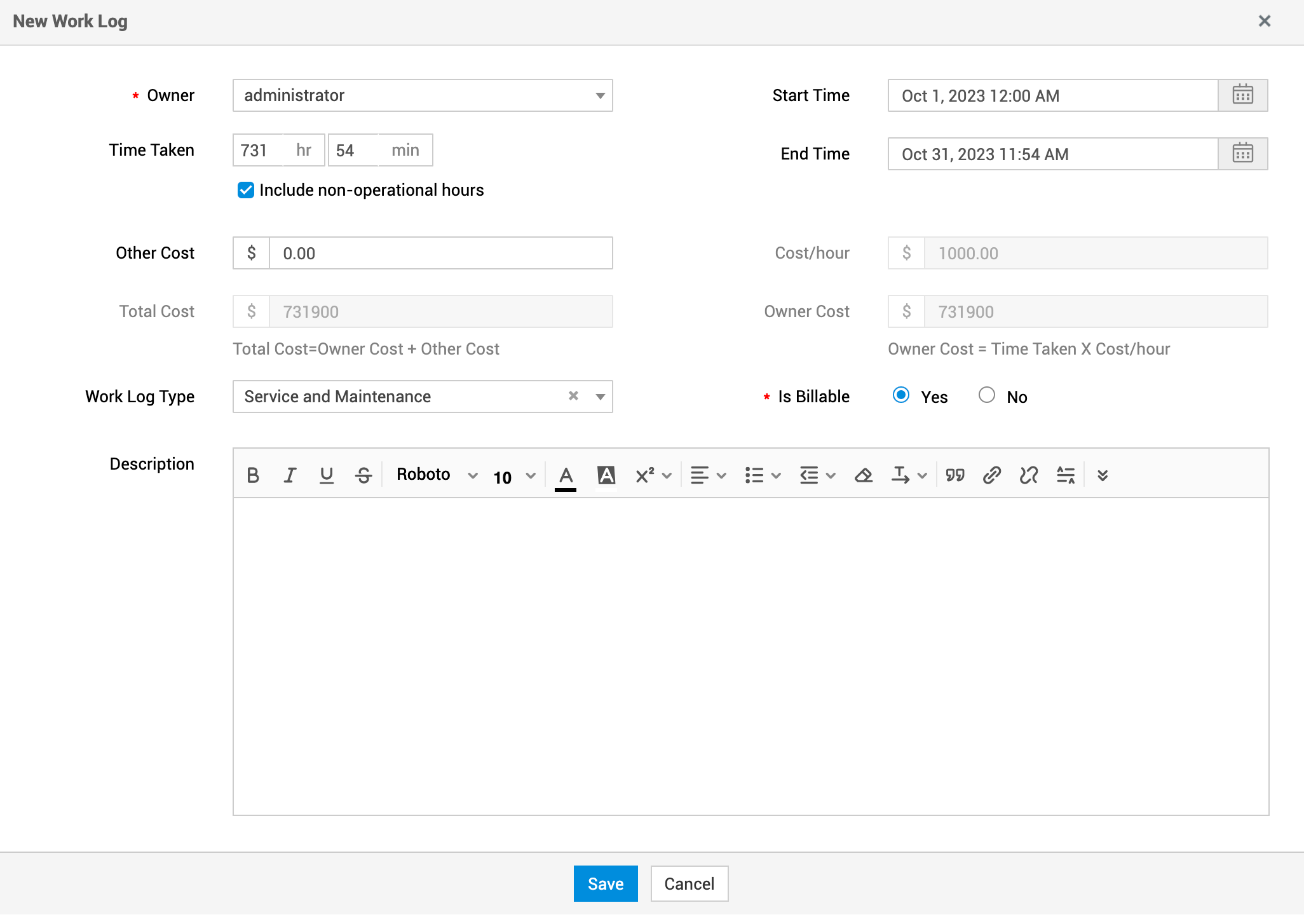The width and height of the screenshot is (1304, 924).
Task: Uncheck Include non-operational hours checkbox
Action: coord(246,190)
